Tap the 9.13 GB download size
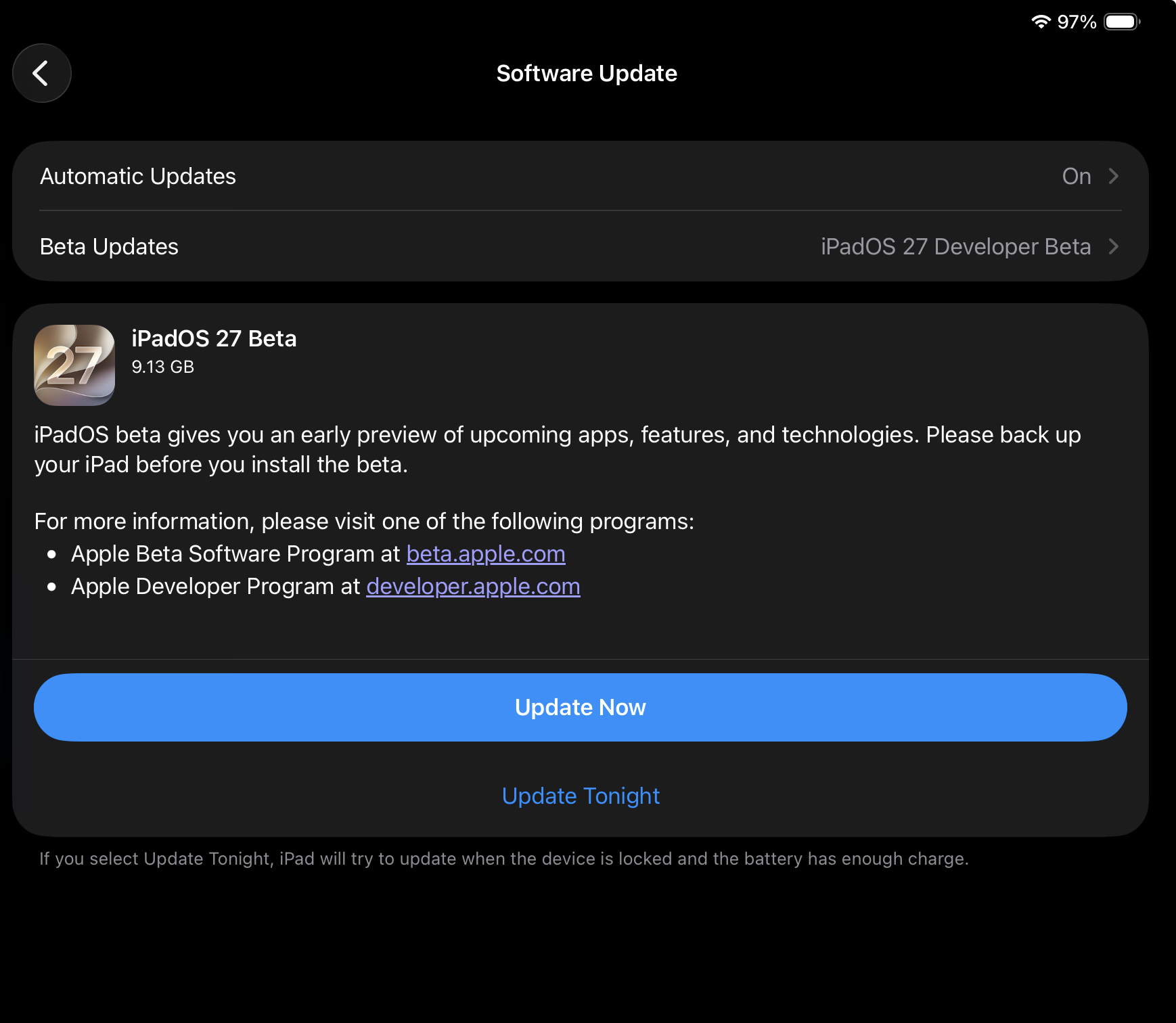 [162, 367]
